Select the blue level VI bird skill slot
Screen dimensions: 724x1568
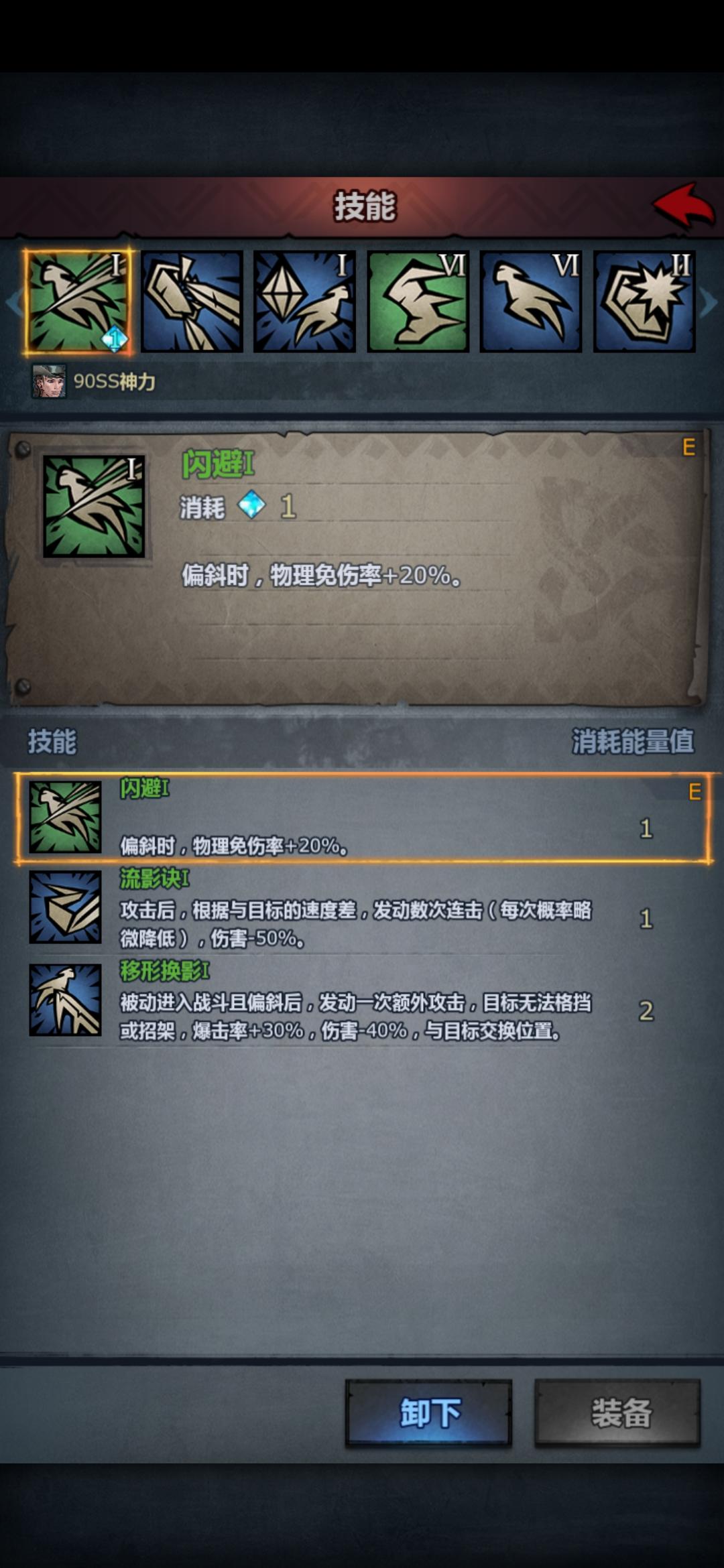531,302
